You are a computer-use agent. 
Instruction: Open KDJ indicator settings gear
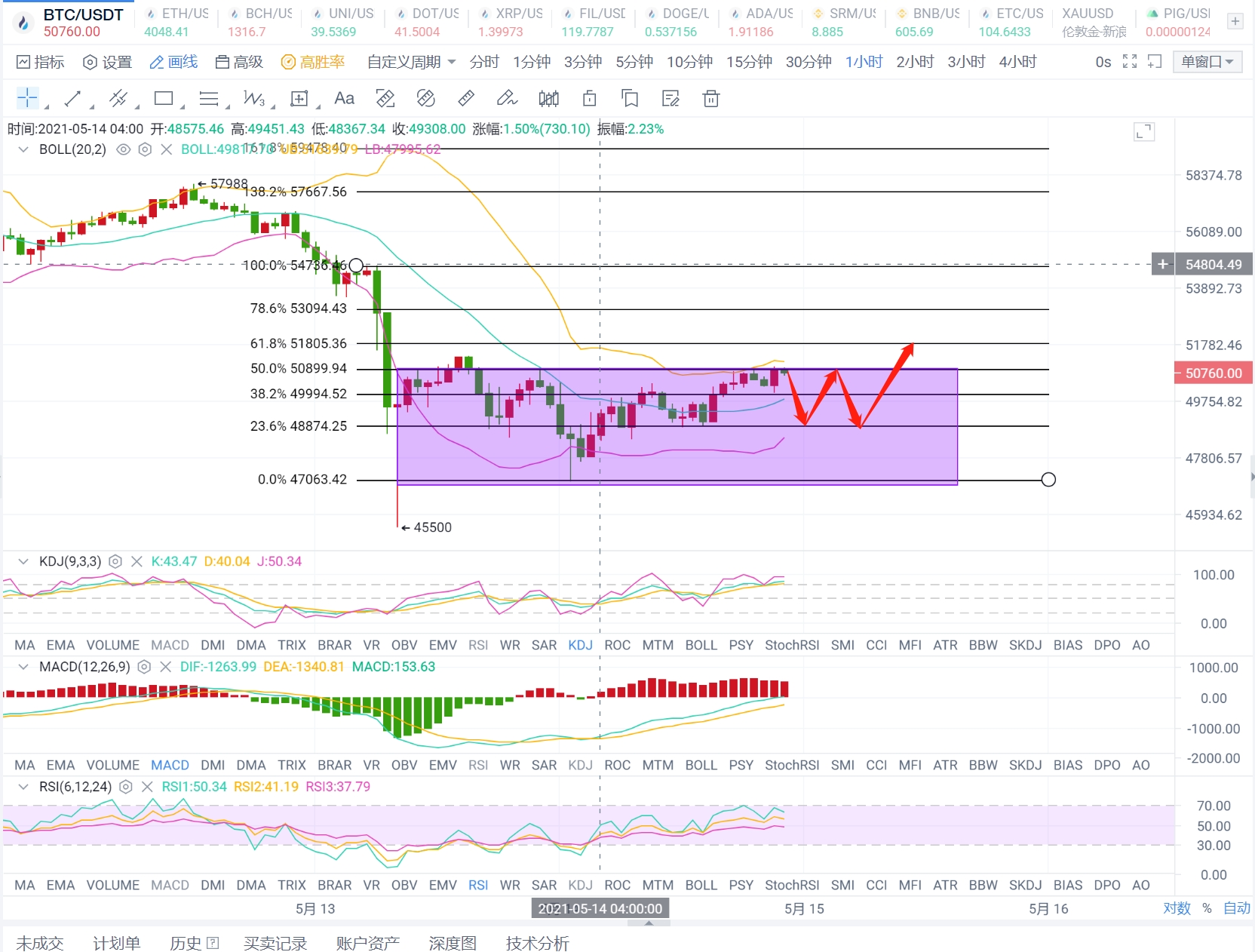[115, 561]
